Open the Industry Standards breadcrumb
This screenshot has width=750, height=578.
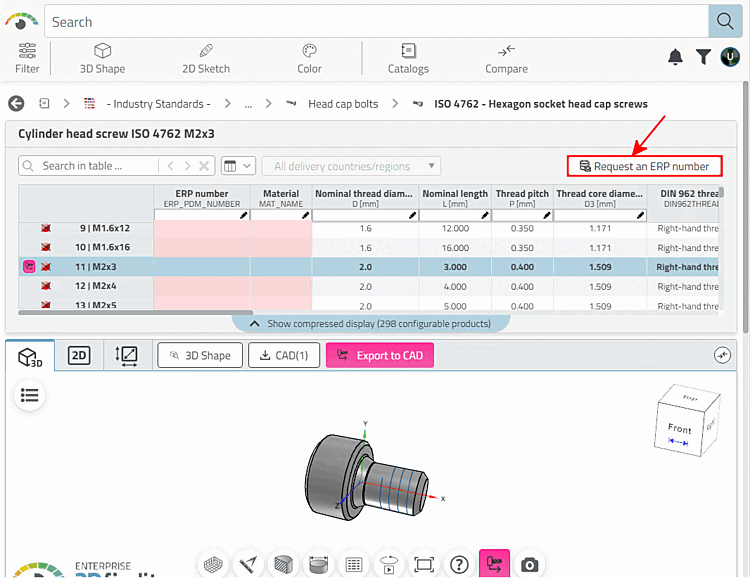point(158,104)
